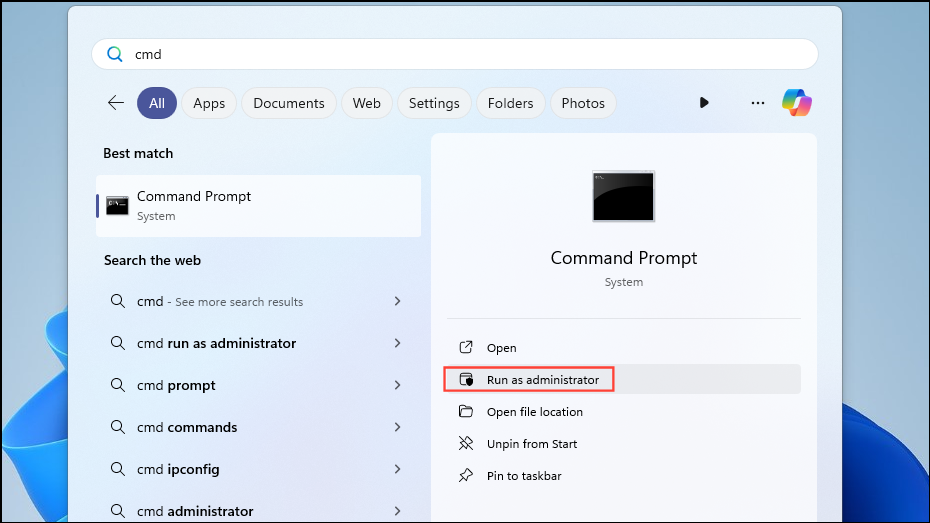Click the Pin to taskbar pin icon
Screen dimensions: 930x523
(466, 476)
